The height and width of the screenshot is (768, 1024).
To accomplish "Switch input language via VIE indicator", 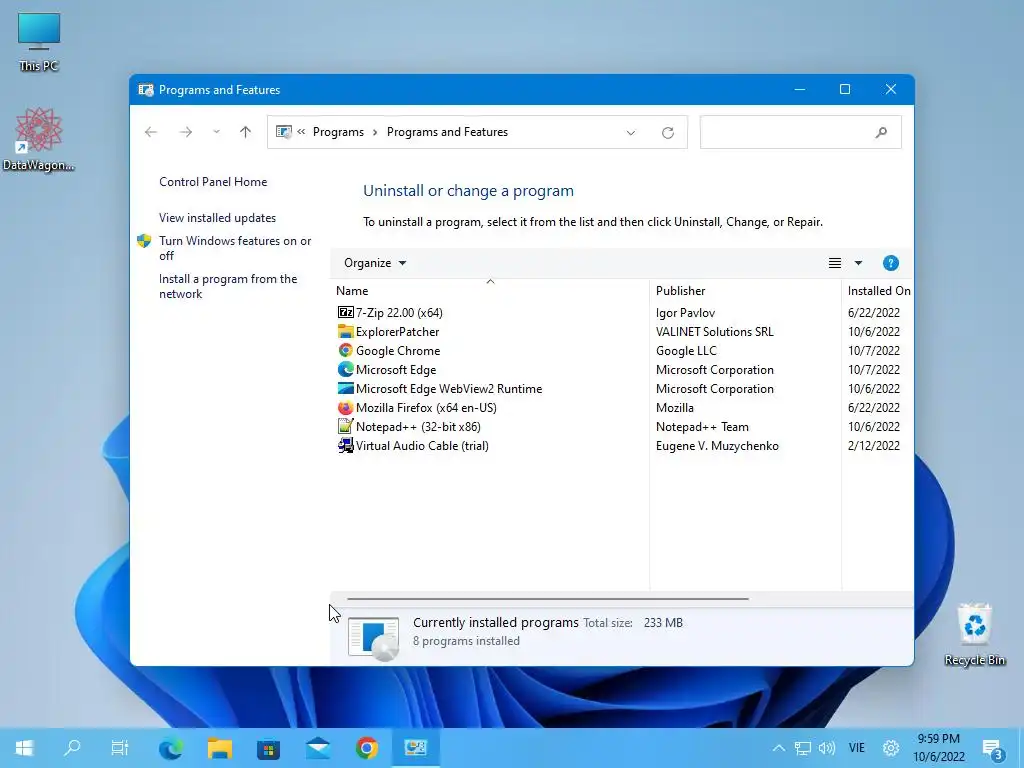I will 856,748.
